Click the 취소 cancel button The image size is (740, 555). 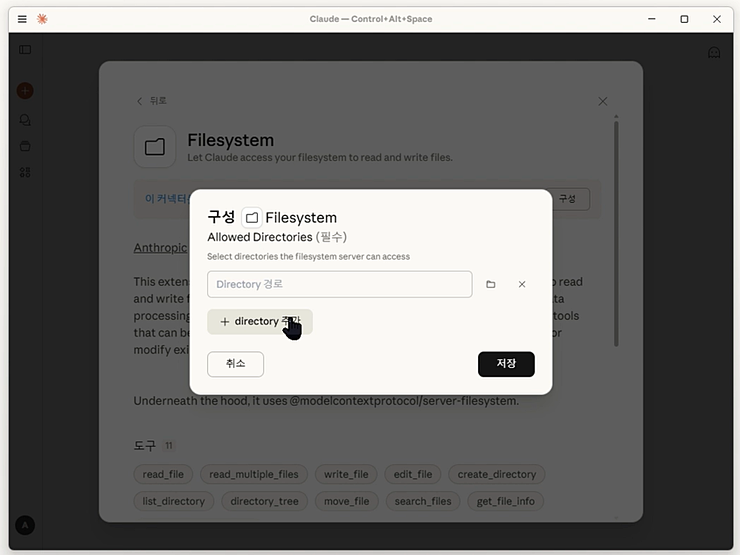pyautogui.click(x=235, y=364)
